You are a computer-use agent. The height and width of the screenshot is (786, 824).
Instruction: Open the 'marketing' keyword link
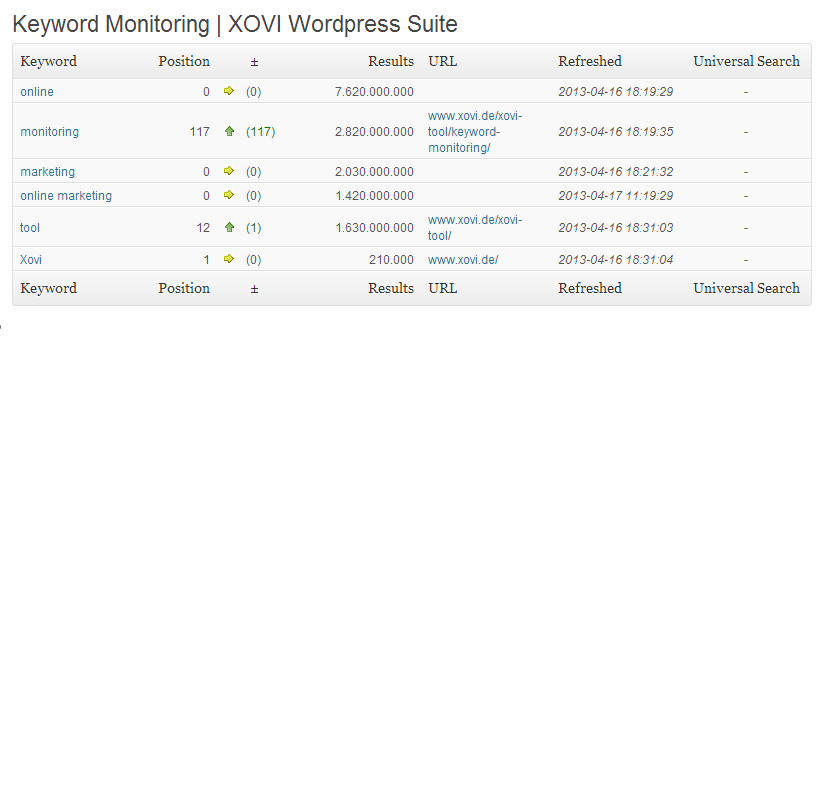47,172
